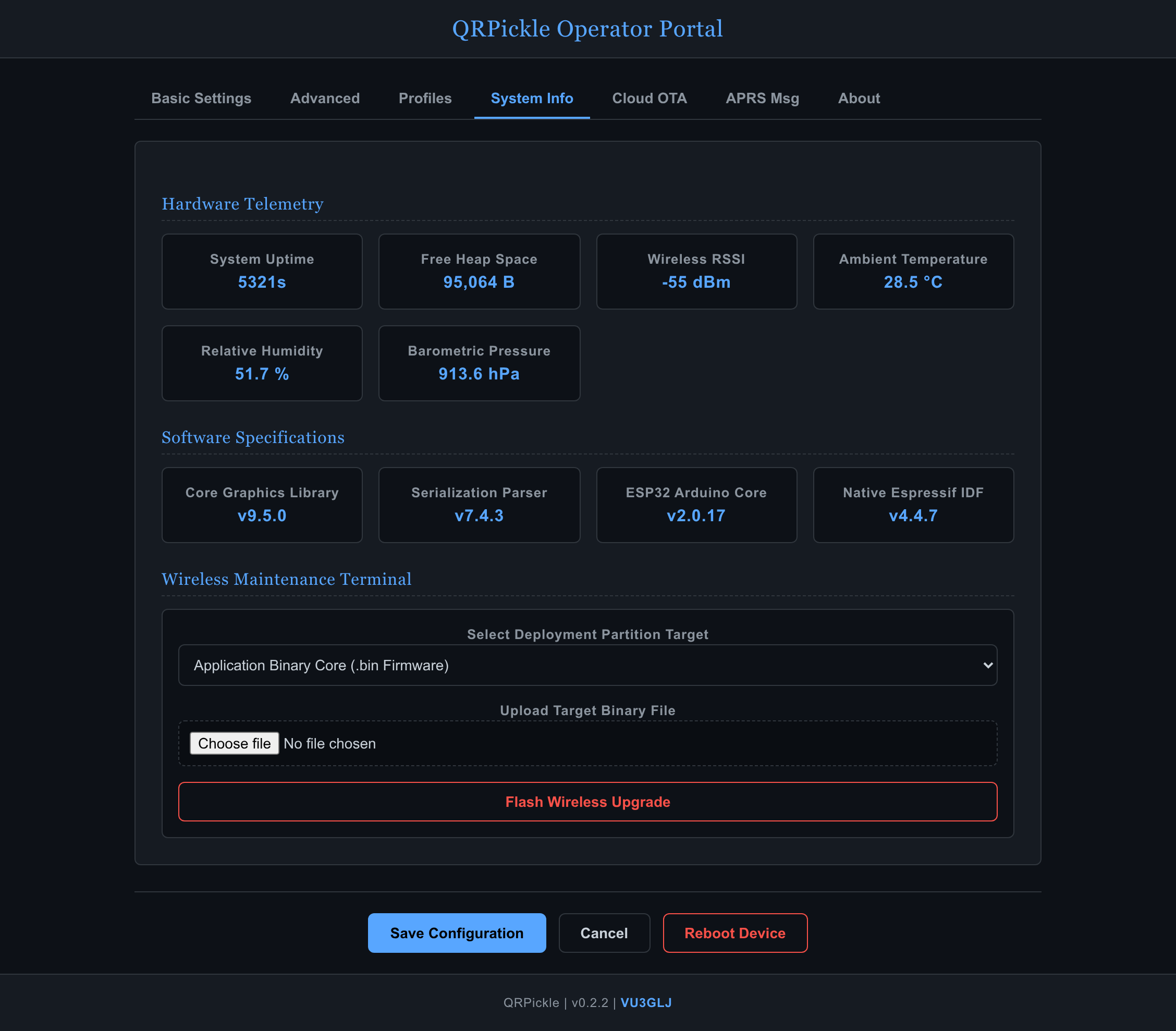Screen dimensions: 1176x1031
Task: Click Flash Wireless Upgrade button
Action: [587, 802]
